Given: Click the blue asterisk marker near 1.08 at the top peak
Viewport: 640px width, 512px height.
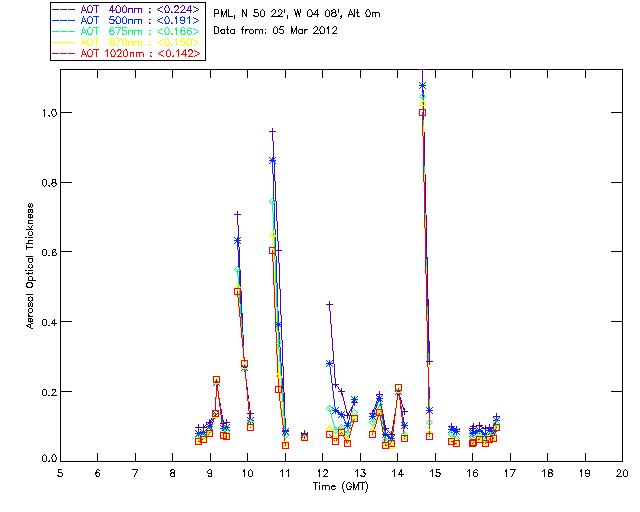Looking at the screenshot, I should tap(422, 85).
